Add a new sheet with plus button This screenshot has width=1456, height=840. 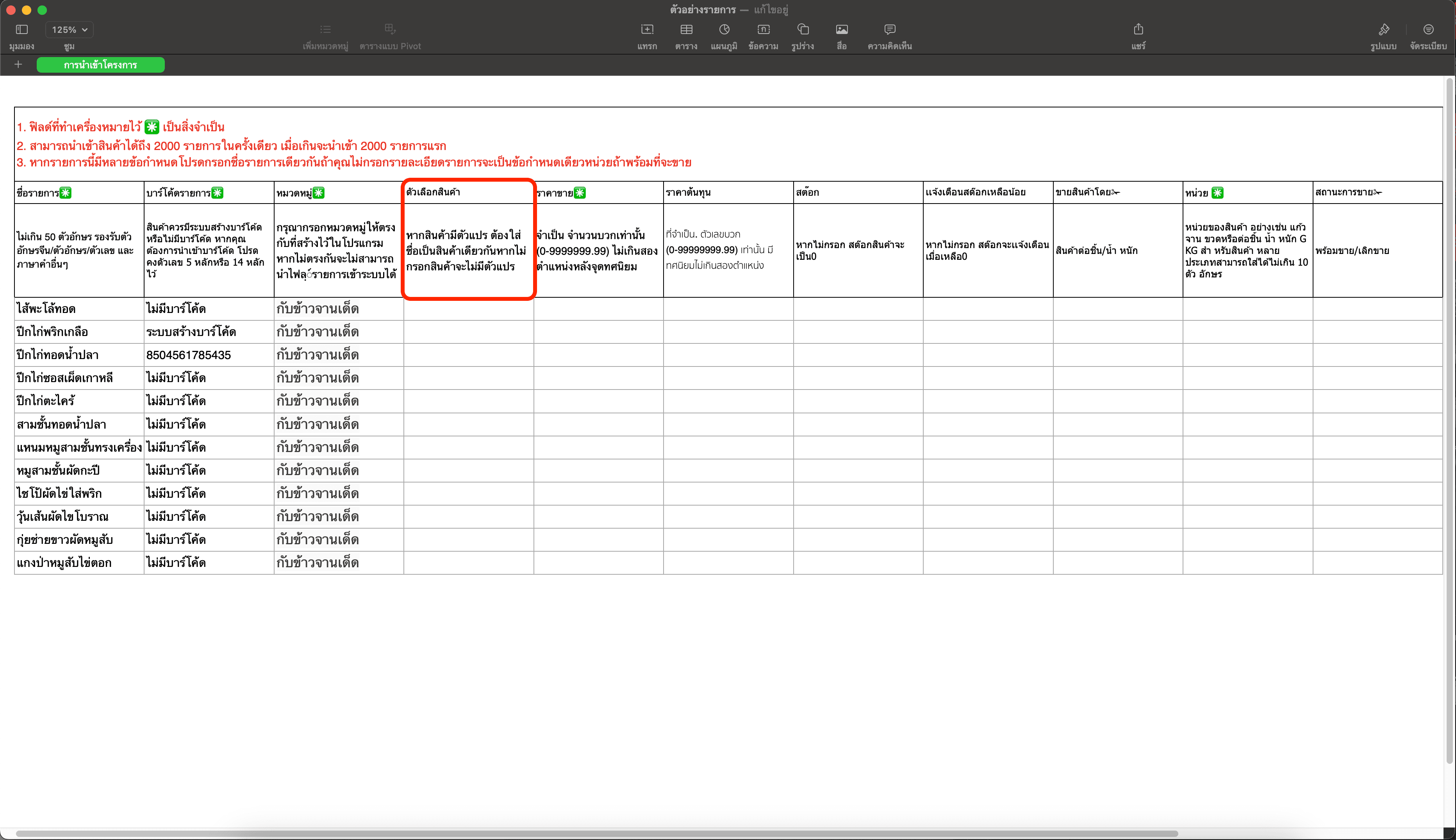18,64
